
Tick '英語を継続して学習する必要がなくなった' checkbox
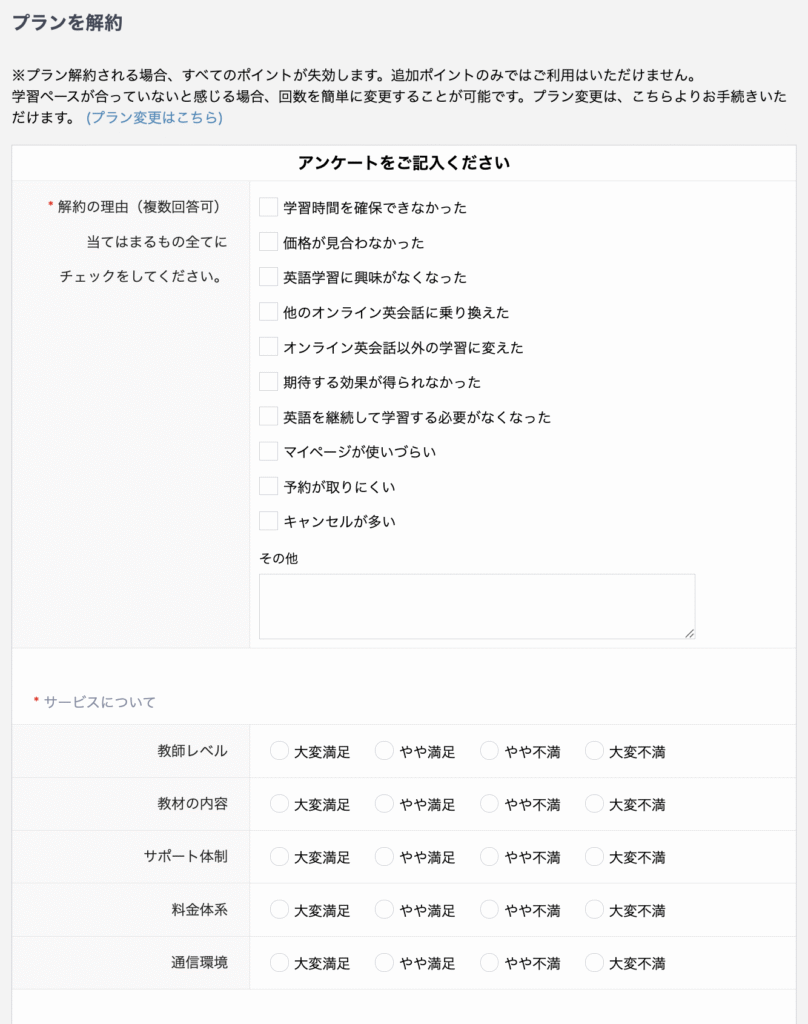268,416
